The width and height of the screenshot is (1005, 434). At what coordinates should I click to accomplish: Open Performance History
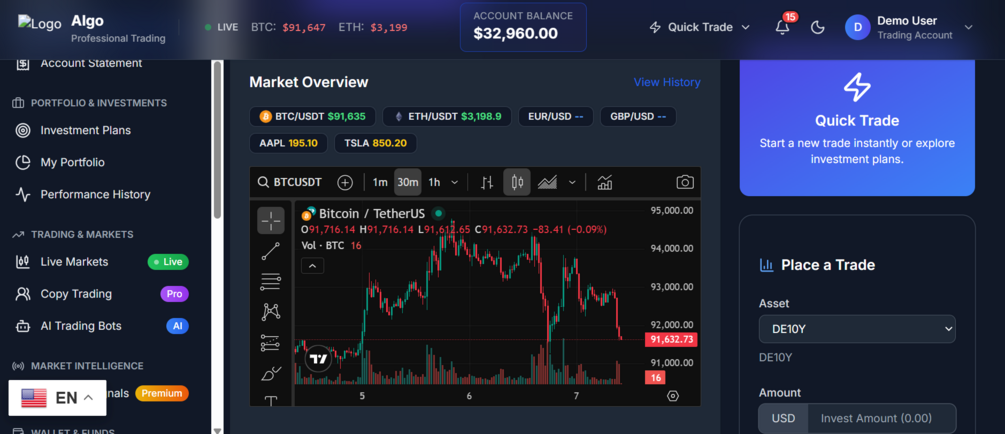[95, 194]
